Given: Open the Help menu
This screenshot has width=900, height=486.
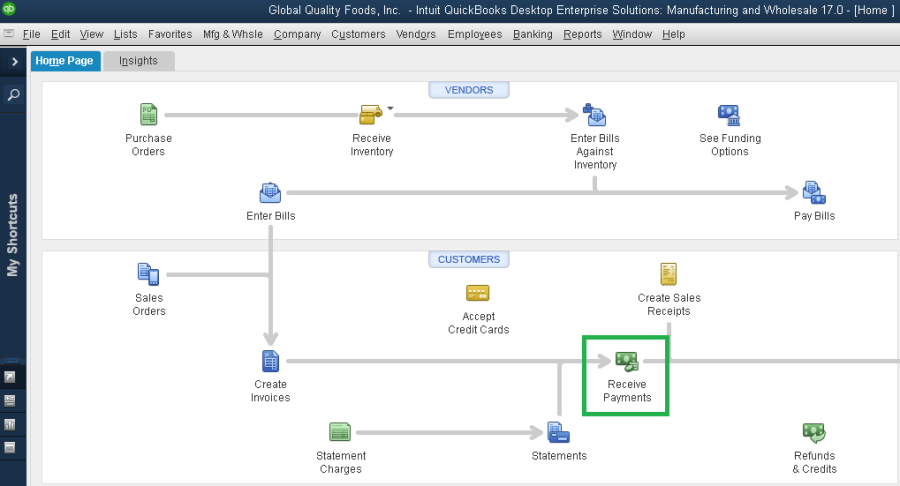Looking at the screenshot, I should pyautogui.click(x=673, y=34).
